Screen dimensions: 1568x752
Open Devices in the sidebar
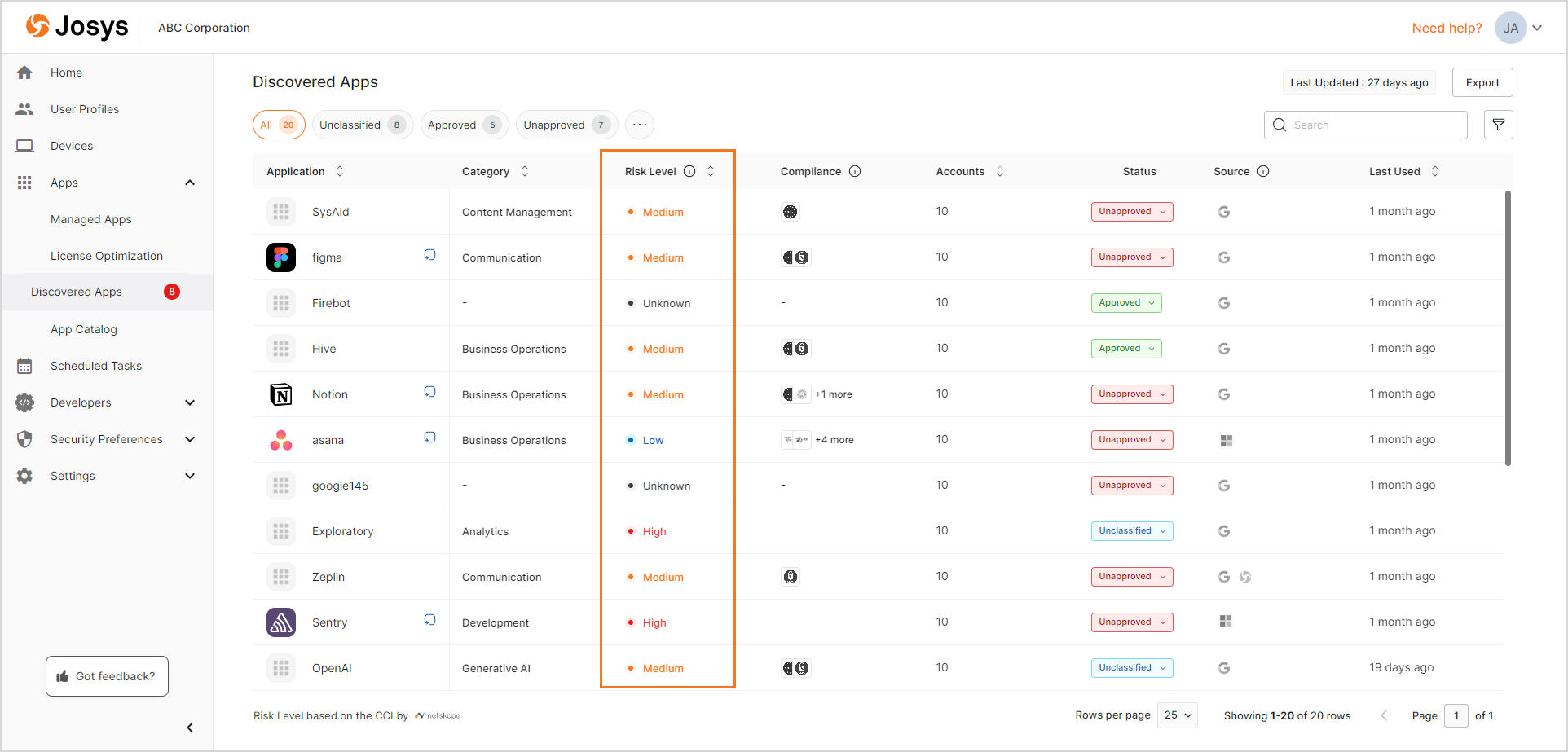[72, 146]
